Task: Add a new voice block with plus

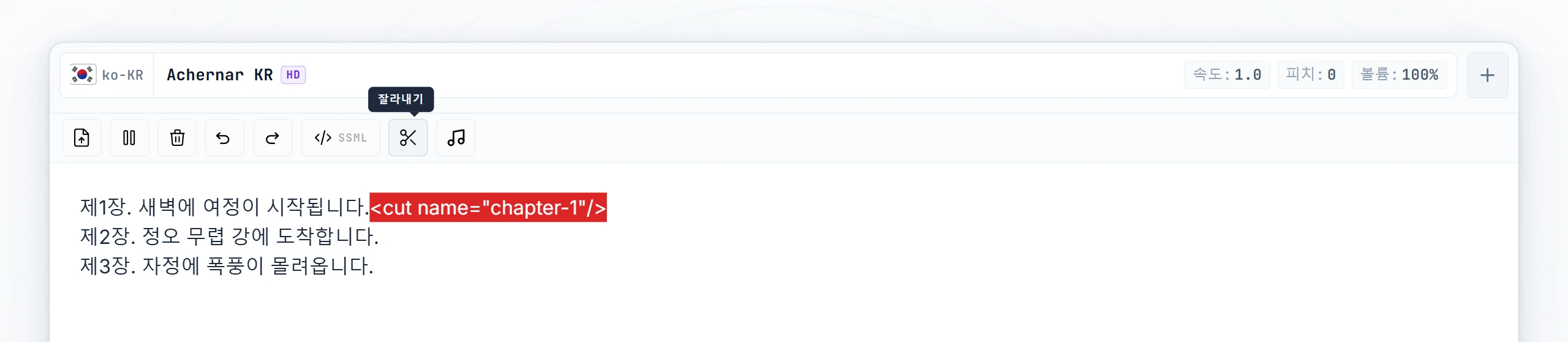Action: [1487, 75]
